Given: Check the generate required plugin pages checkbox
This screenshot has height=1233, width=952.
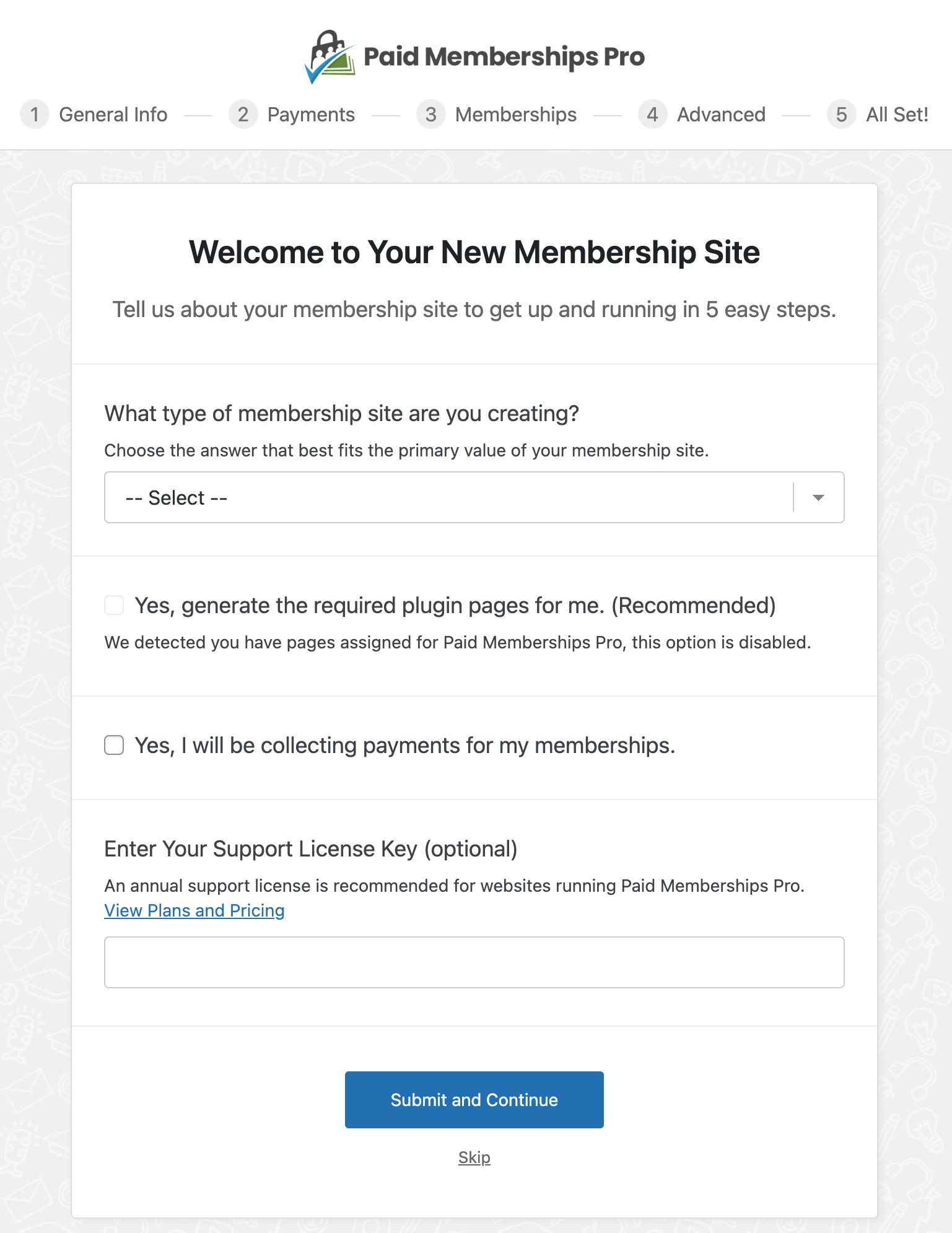Looking at the screenshot, I should point(114,605).
